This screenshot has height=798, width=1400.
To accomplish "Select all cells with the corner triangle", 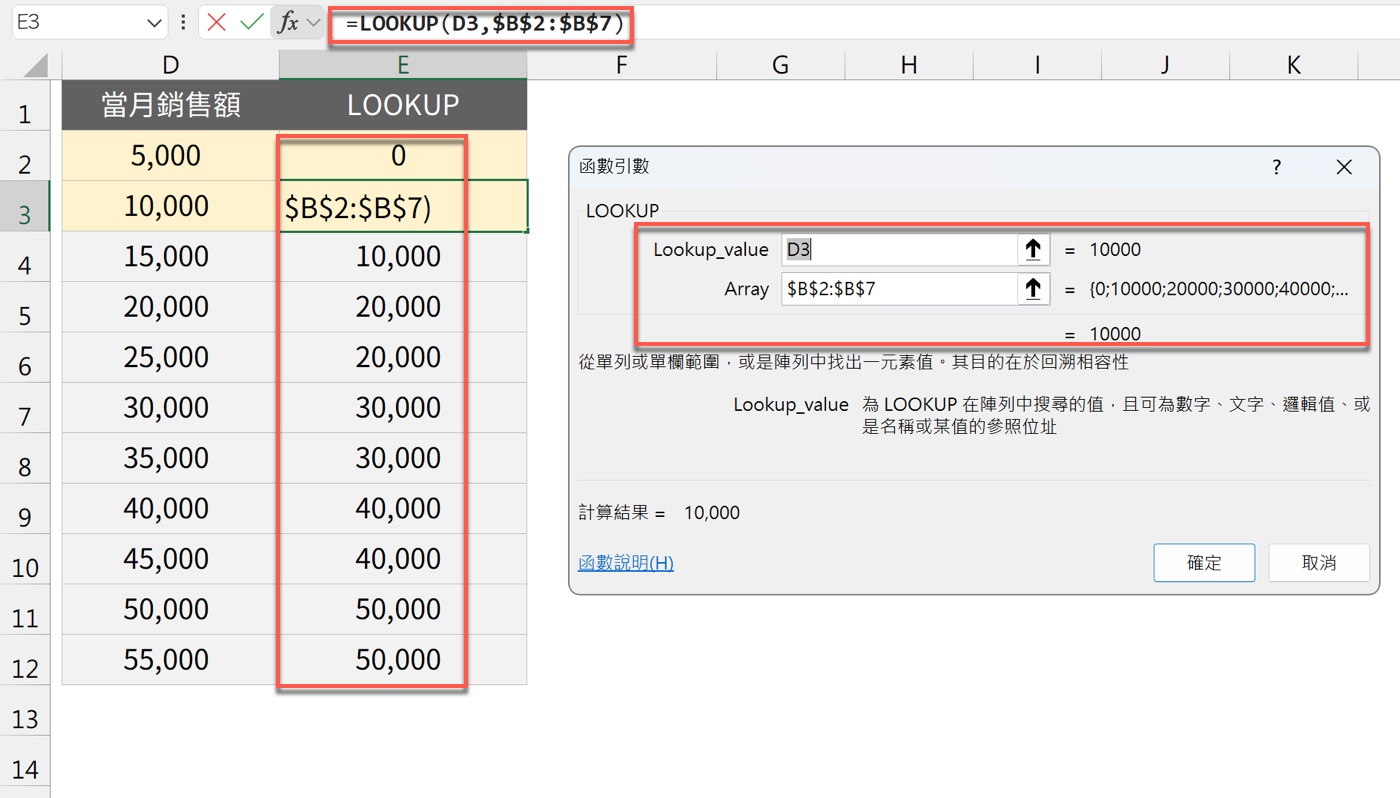I will coord(36,66).
